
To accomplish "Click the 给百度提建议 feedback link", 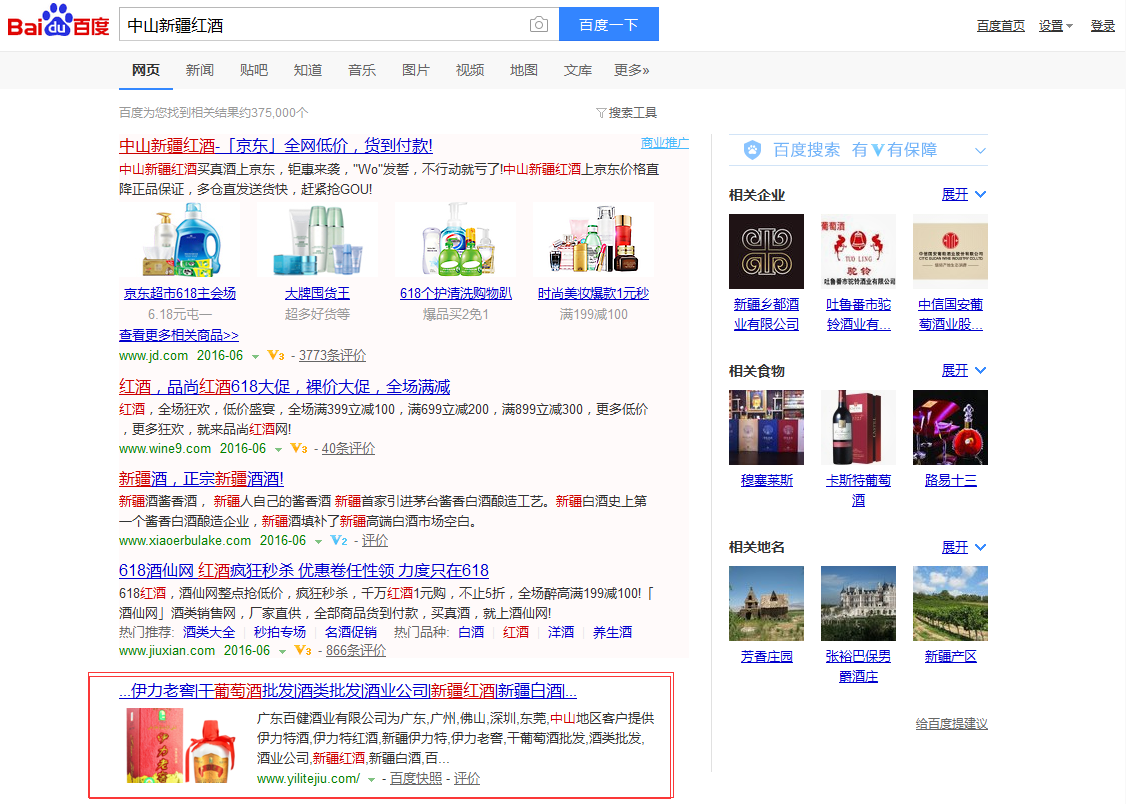I will pos(951,724).
